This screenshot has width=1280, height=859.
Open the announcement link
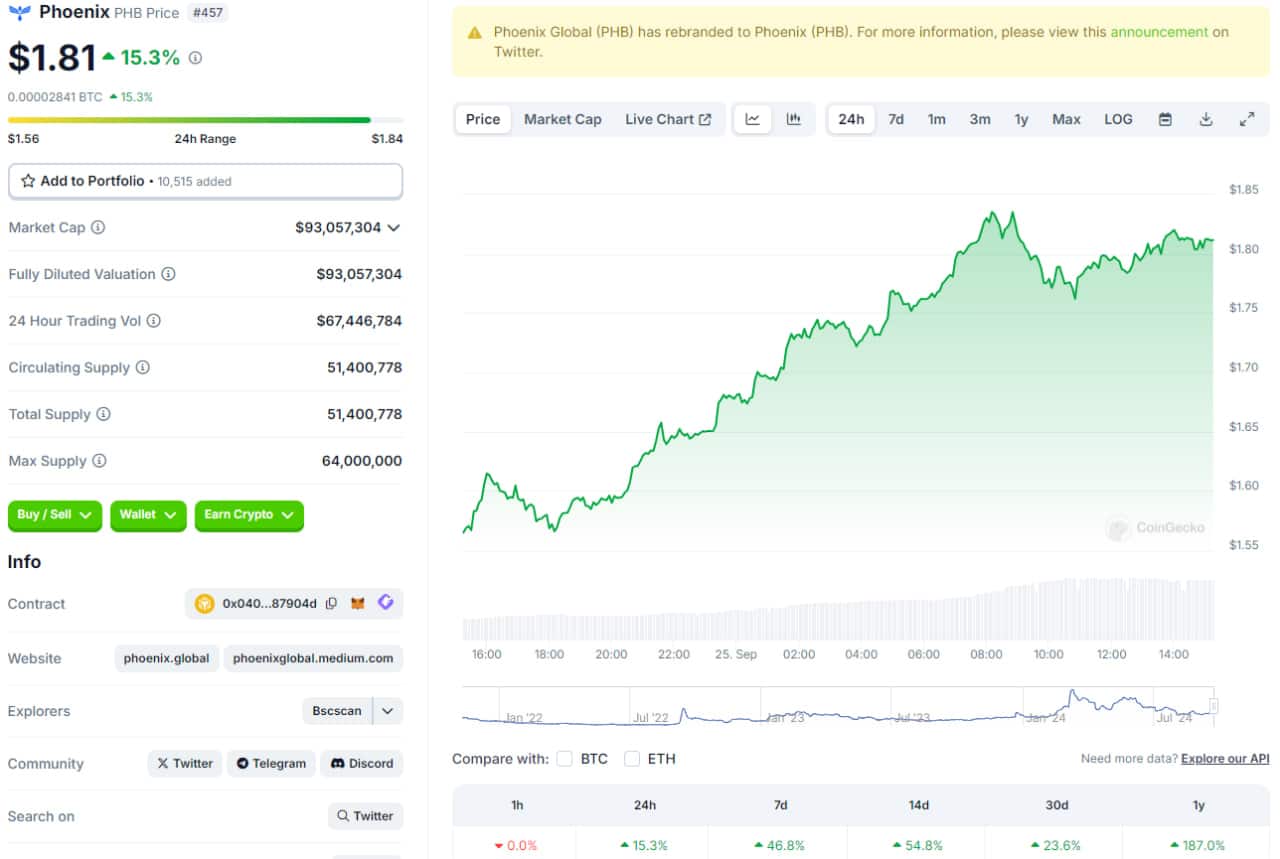tap(1159, 32)
